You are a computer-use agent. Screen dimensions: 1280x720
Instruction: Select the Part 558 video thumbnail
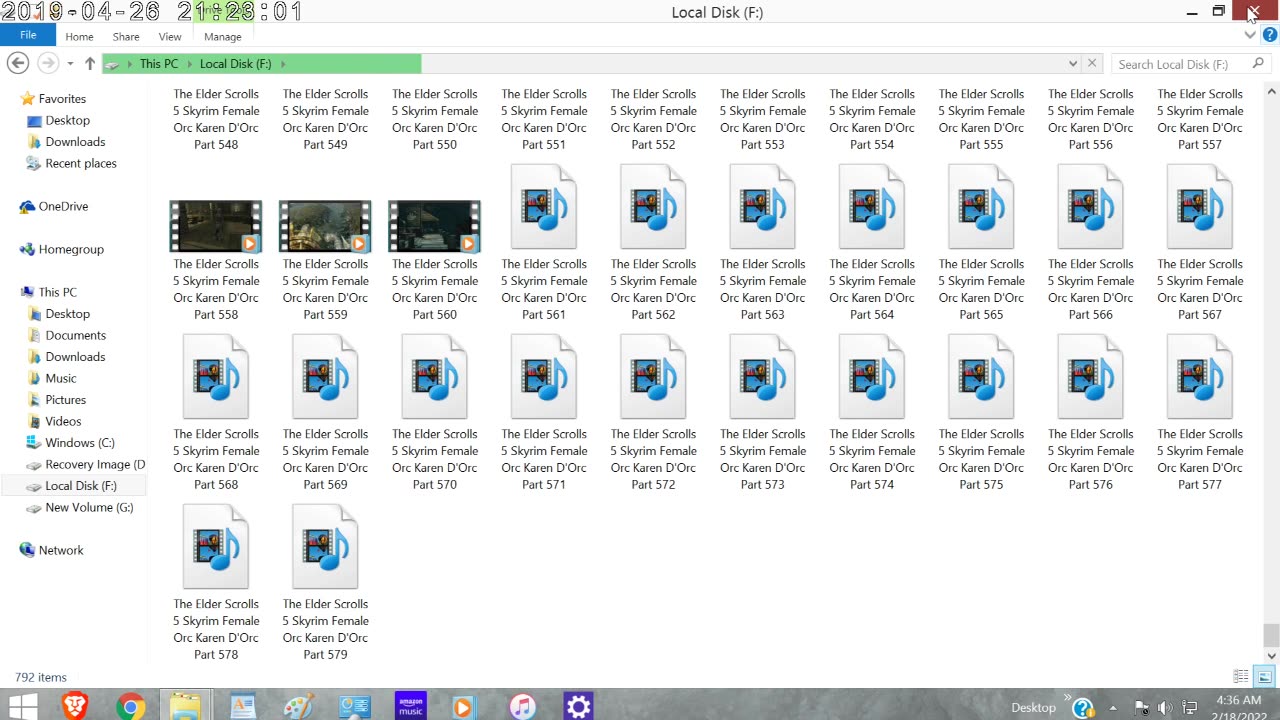[216, 226]
